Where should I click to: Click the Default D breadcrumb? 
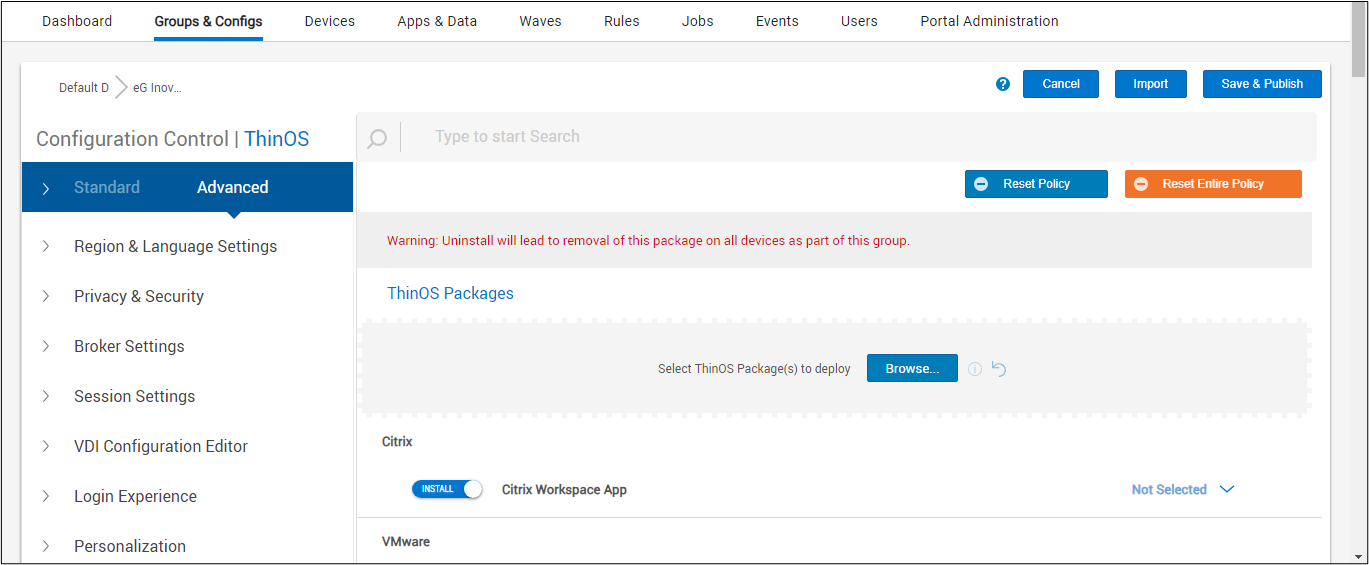(84, 88)
